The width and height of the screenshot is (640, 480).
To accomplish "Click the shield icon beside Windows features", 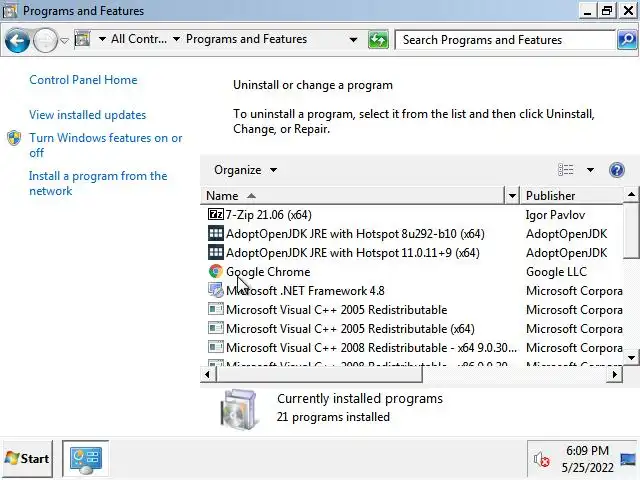I will click(x=14, y=138).
